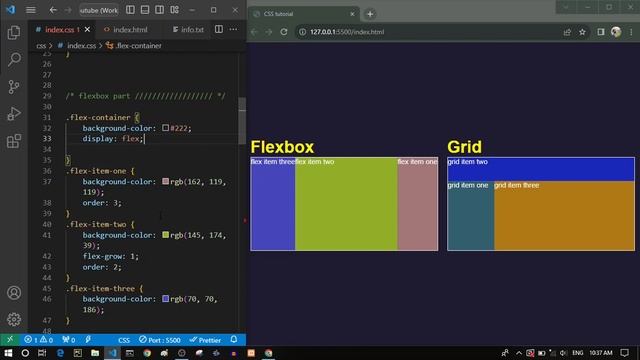Open the Explorer view in VS Code activity bar
The width and height of the screenshot is (640, 360).
[x=14, y=33]
